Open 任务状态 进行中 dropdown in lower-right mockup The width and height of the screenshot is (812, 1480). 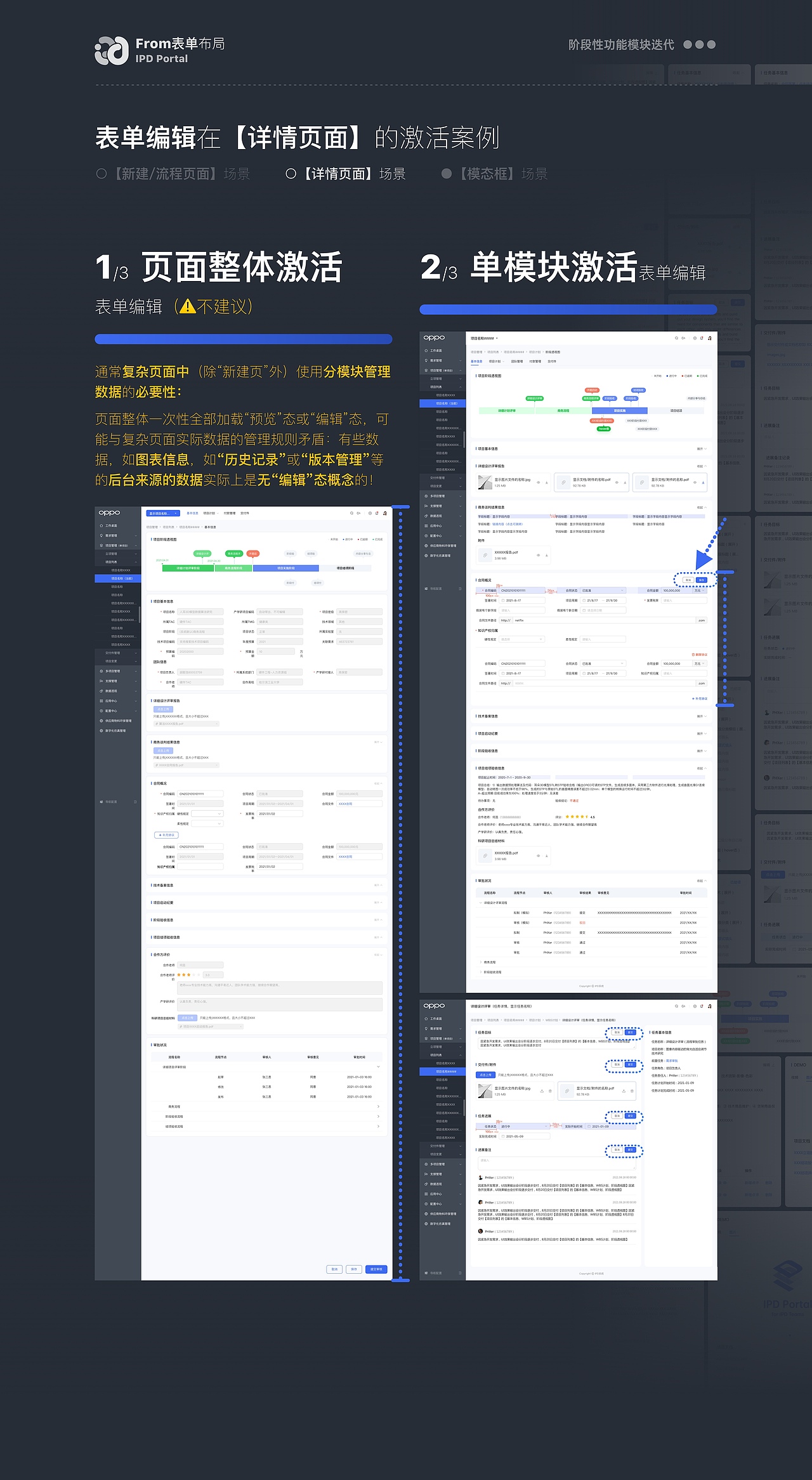point(524,1127)
